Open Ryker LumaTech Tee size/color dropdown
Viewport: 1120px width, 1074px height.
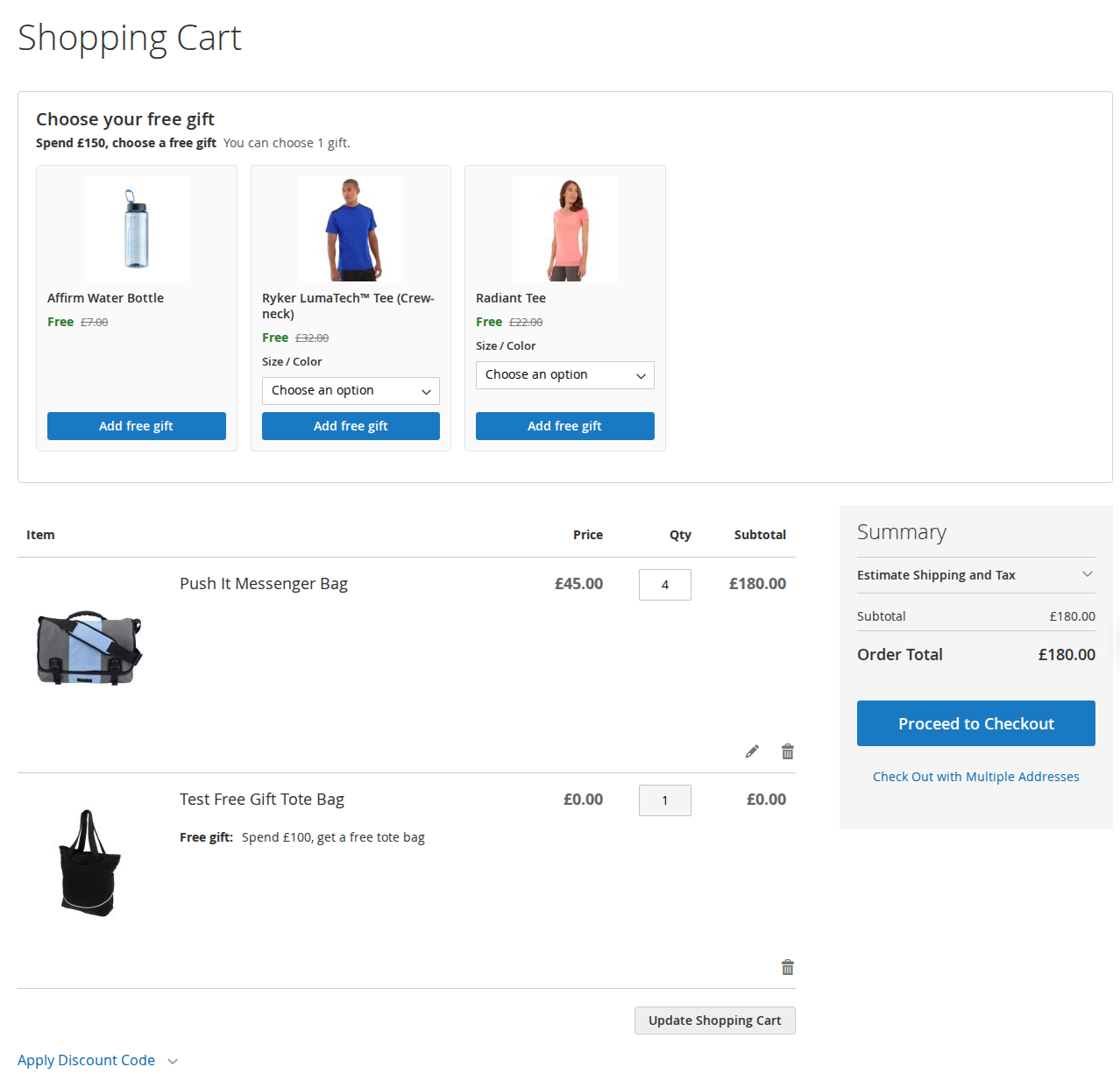(x=351, y=391)
